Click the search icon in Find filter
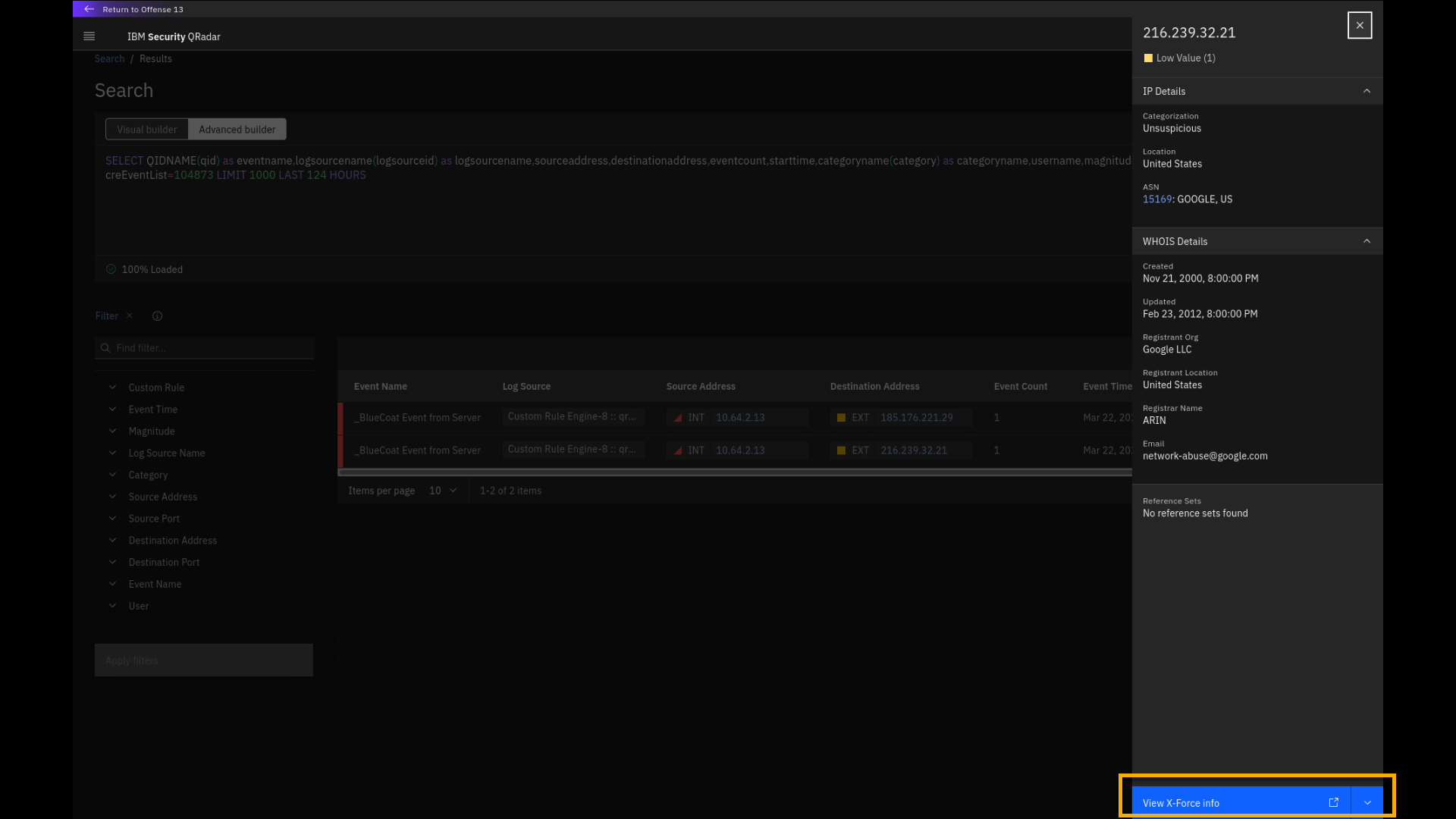 point(105,348)
